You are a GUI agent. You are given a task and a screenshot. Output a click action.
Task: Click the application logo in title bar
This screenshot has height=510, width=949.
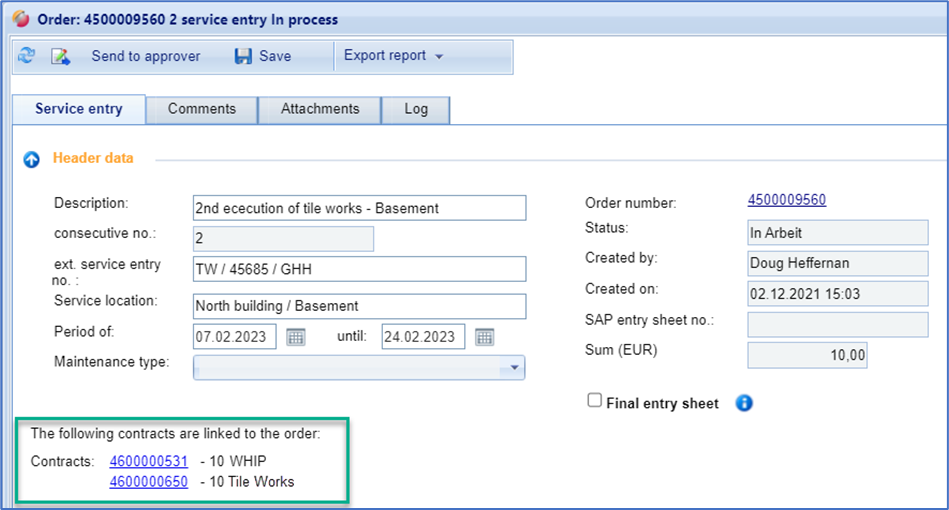pyautogui.click(x=19, y=19)
